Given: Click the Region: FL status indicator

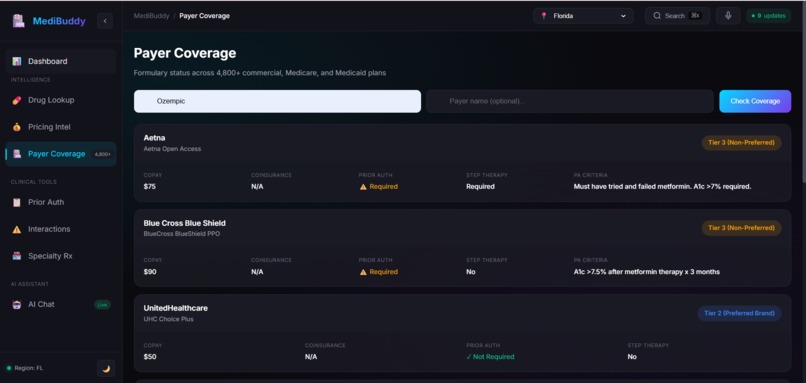Looking at the screenshot, I should coord(25,368).
